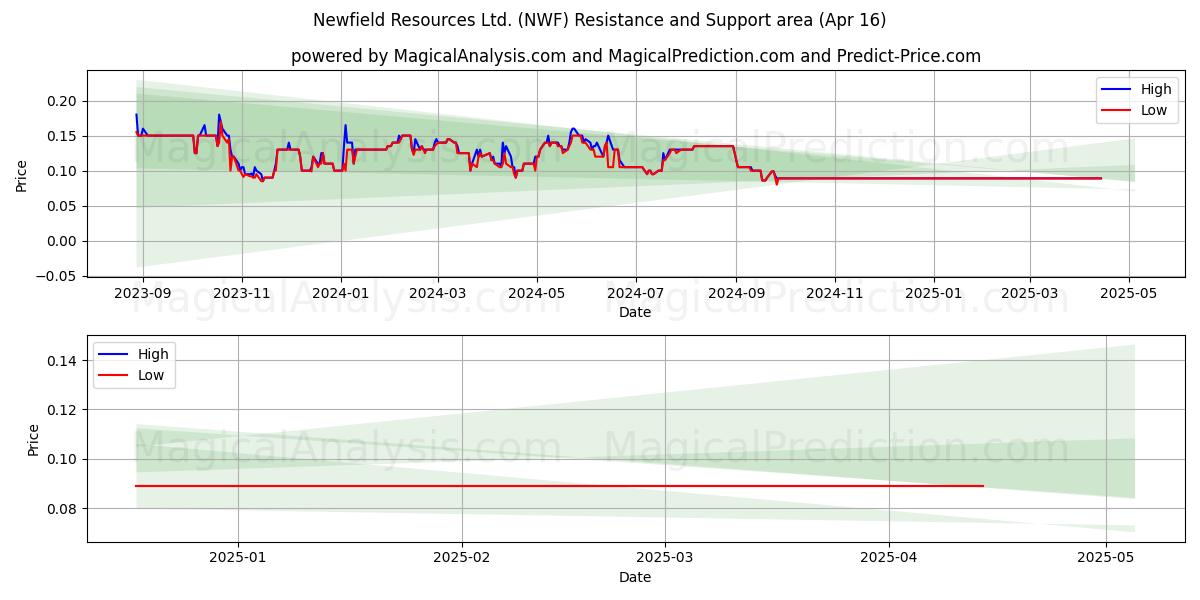Click 'Low' in the top chart legend
This screenshot has width=1200, height=600.
1154,111
